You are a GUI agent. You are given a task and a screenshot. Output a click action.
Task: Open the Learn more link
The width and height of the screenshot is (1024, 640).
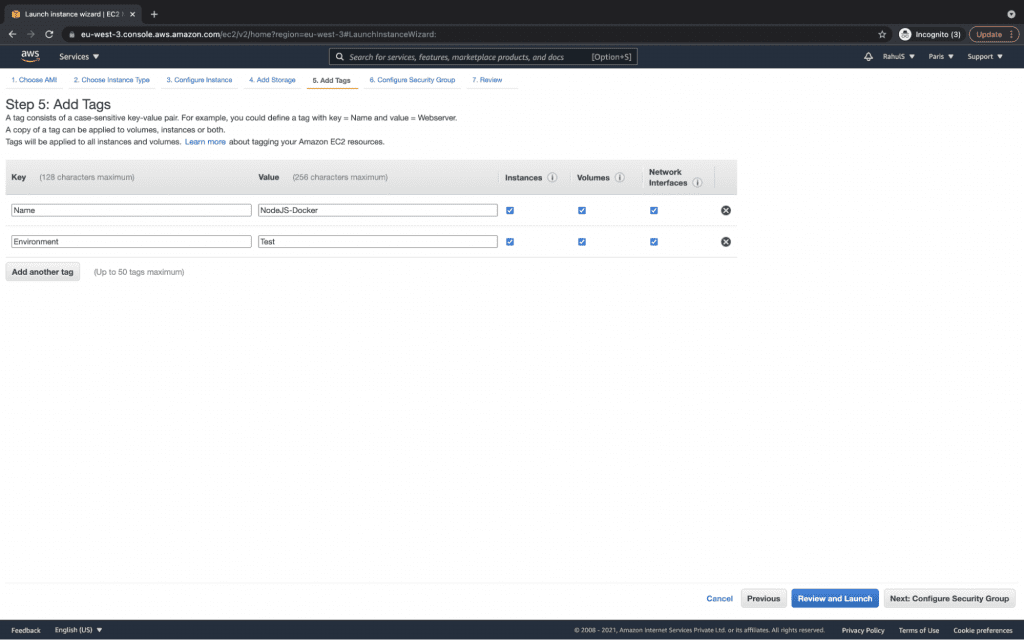(205, 142)
